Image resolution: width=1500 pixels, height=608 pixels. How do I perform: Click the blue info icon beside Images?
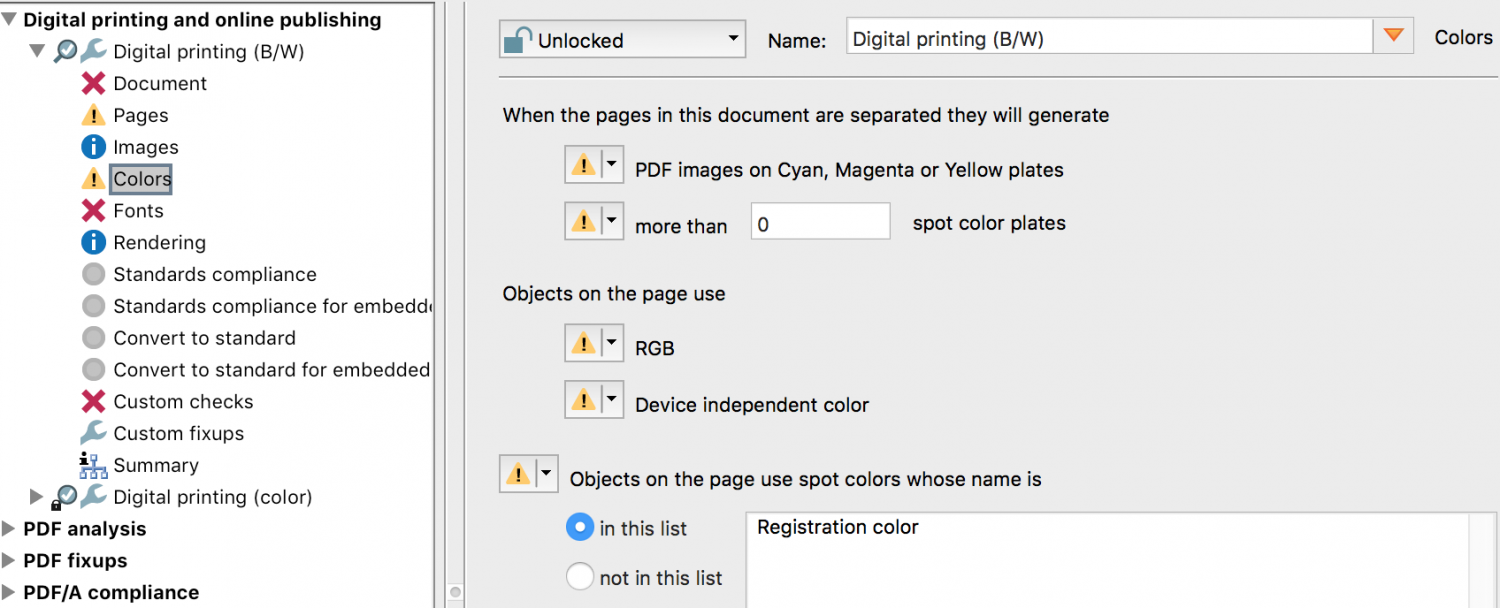click(93, 147)
